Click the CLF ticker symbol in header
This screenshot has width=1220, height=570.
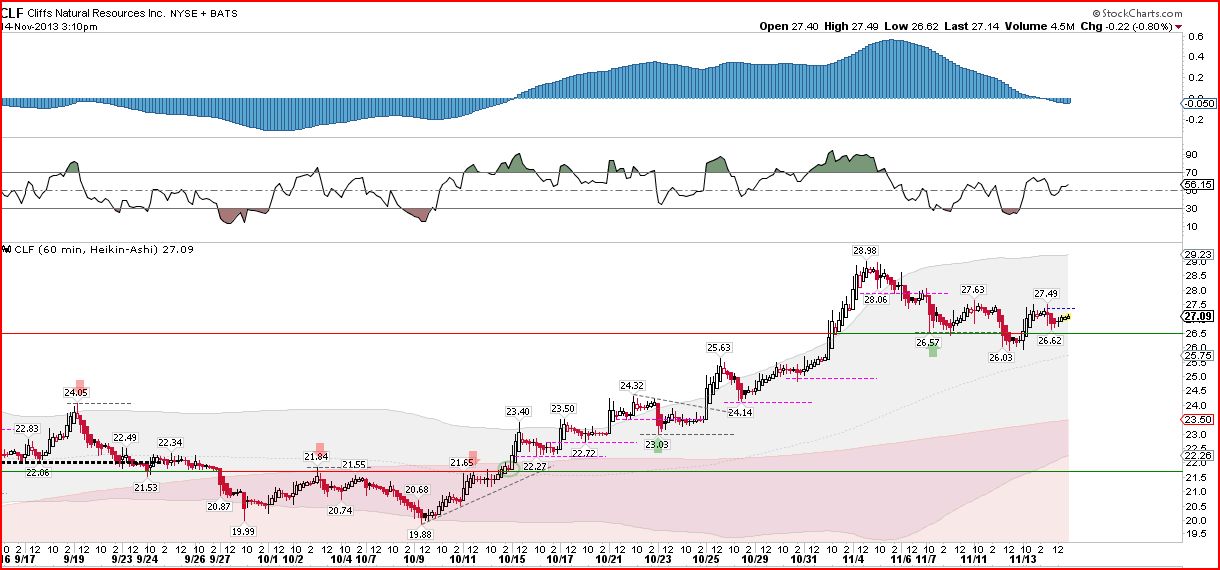13,11
